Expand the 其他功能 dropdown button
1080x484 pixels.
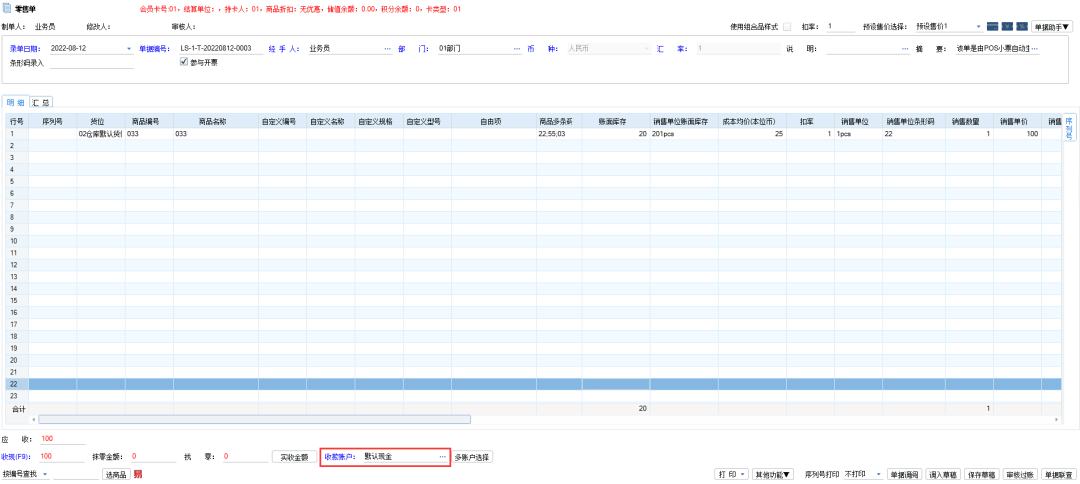[x=773, y=474]
